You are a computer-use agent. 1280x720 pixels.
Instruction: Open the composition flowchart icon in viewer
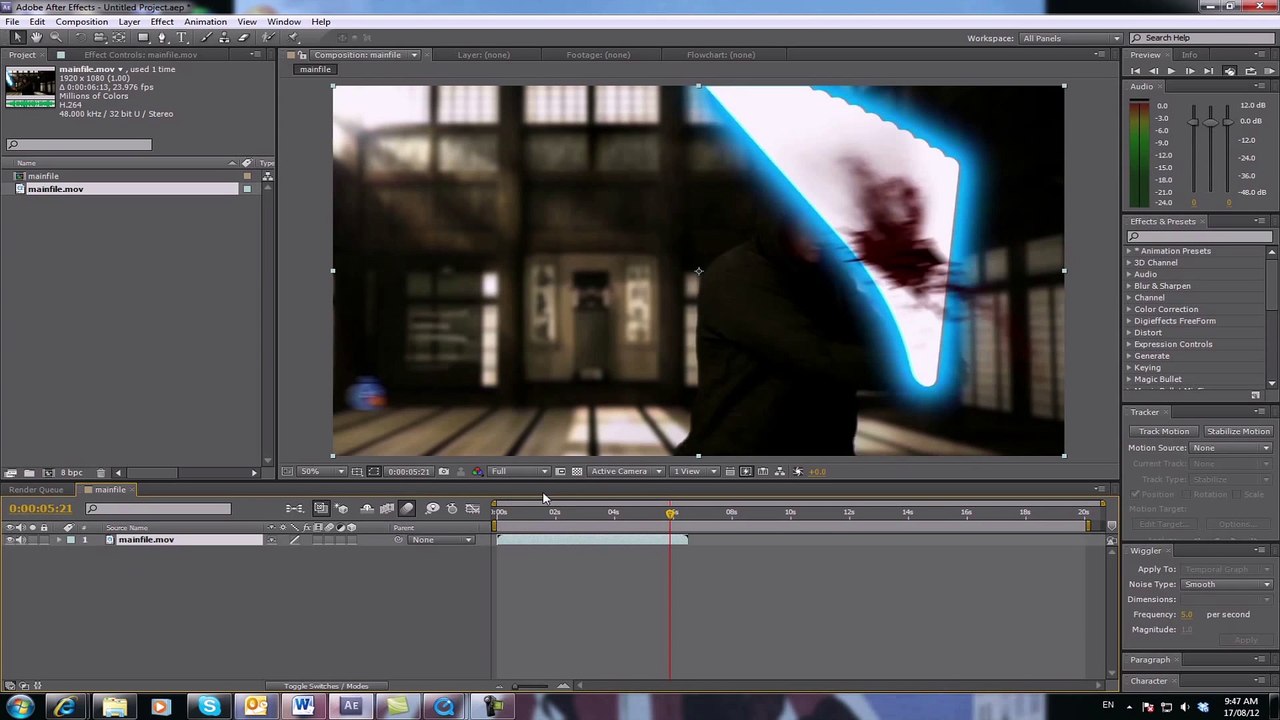pos(780,472)
